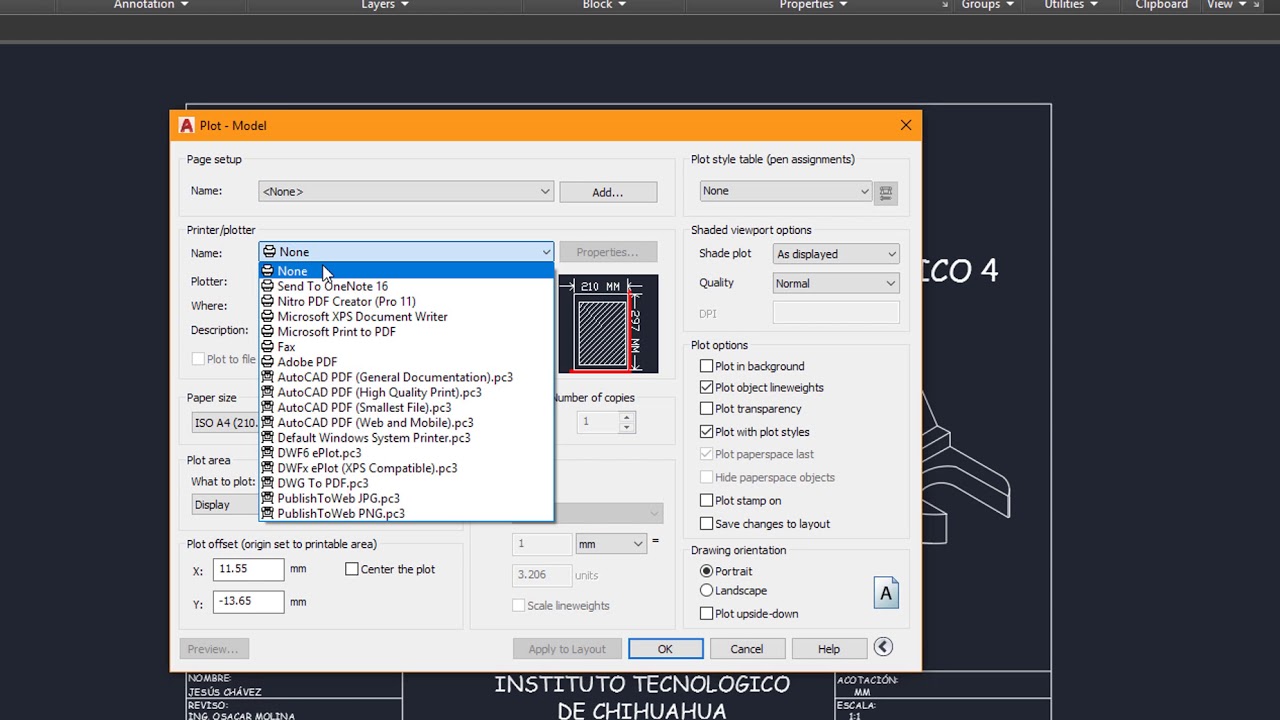Enable Center the plot checkbox
This screenshot has height=720, width=1280.
point(352,569)
